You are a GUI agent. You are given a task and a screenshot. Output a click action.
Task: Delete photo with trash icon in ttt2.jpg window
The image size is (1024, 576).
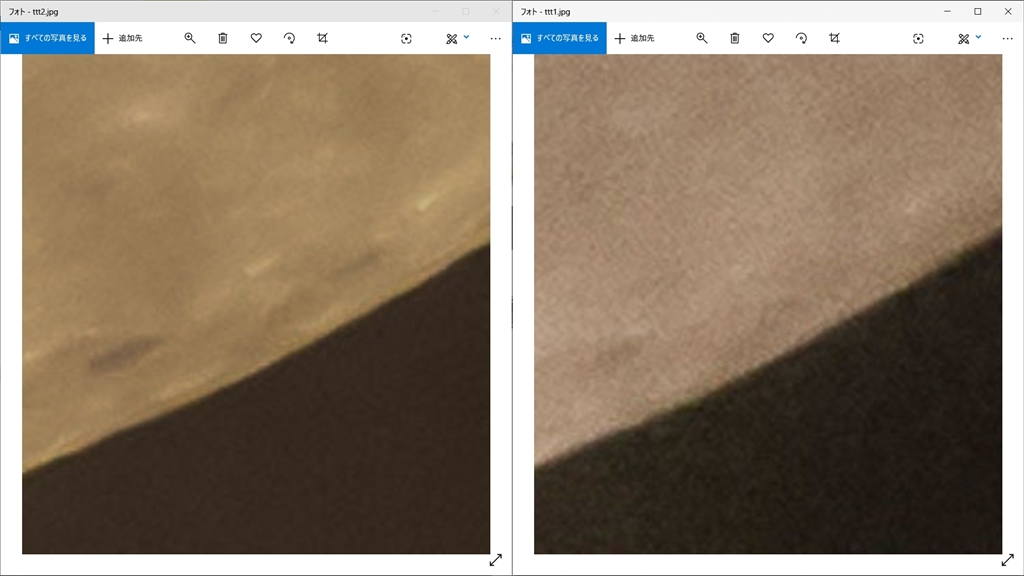[223, 38]
